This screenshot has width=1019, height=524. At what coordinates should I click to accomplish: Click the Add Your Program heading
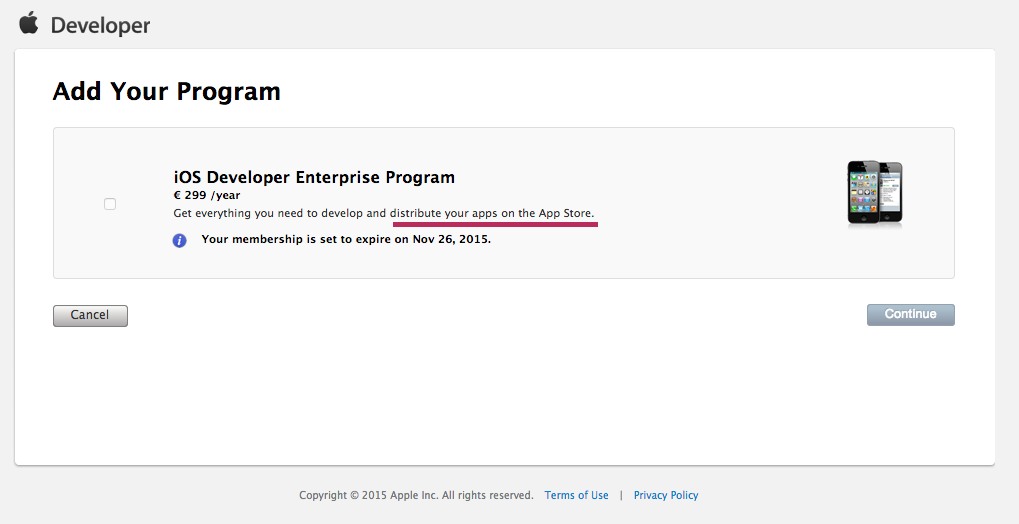166,92
